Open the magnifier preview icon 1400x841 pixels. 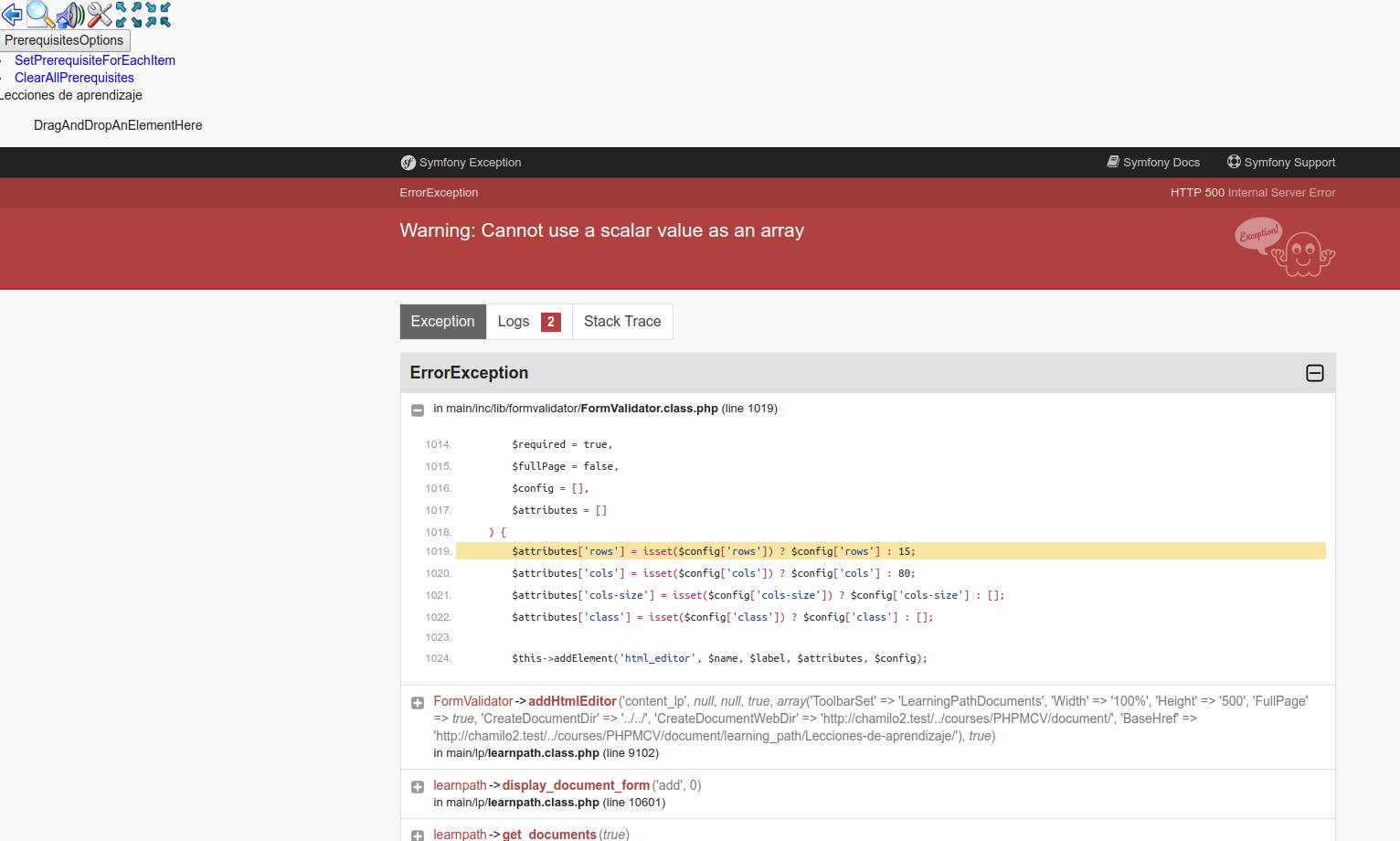coord(37,15)
